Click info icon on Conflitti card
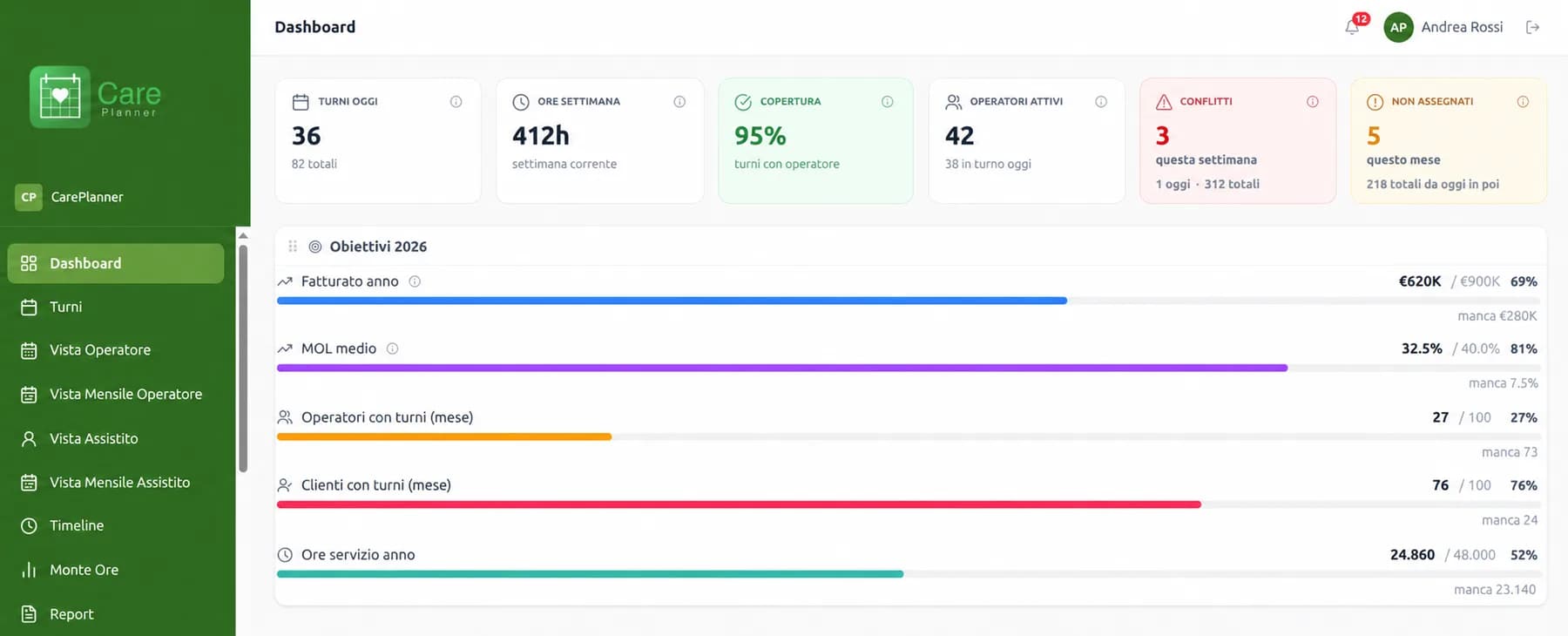 (1313, 102)
